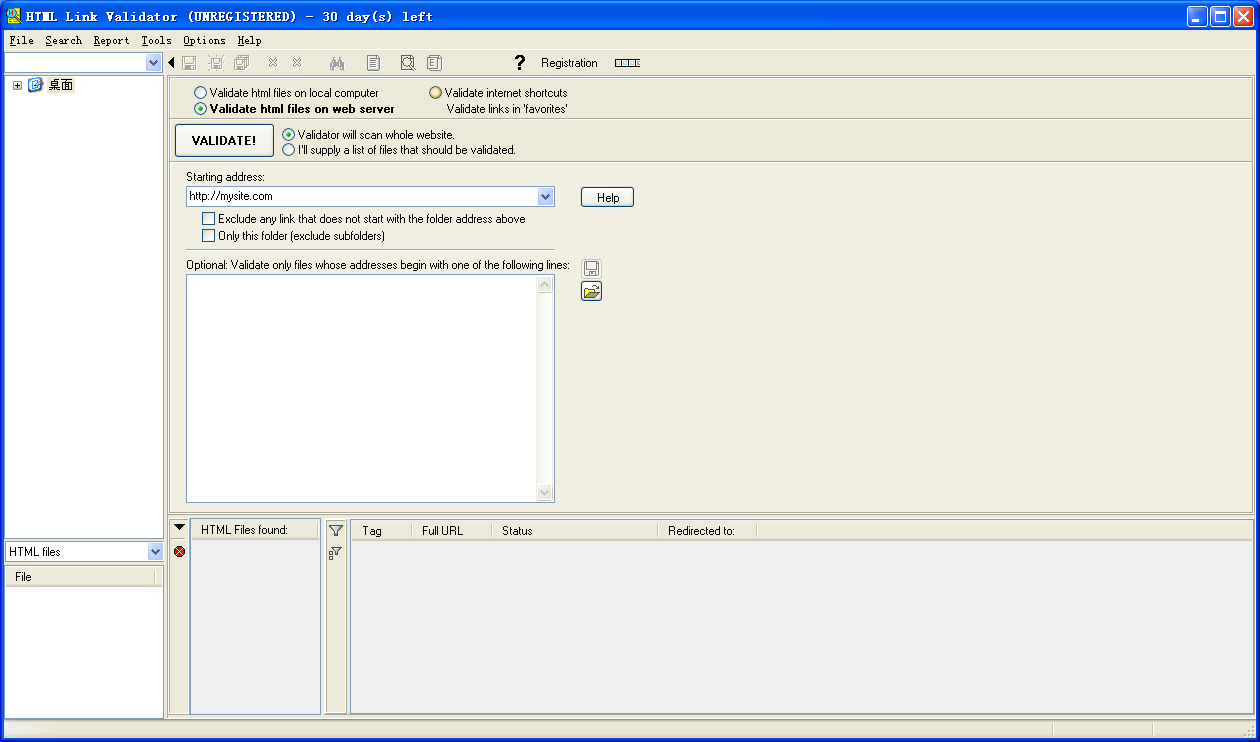
Task: Click the document page toolbar icon
Action: click(373, 63)
